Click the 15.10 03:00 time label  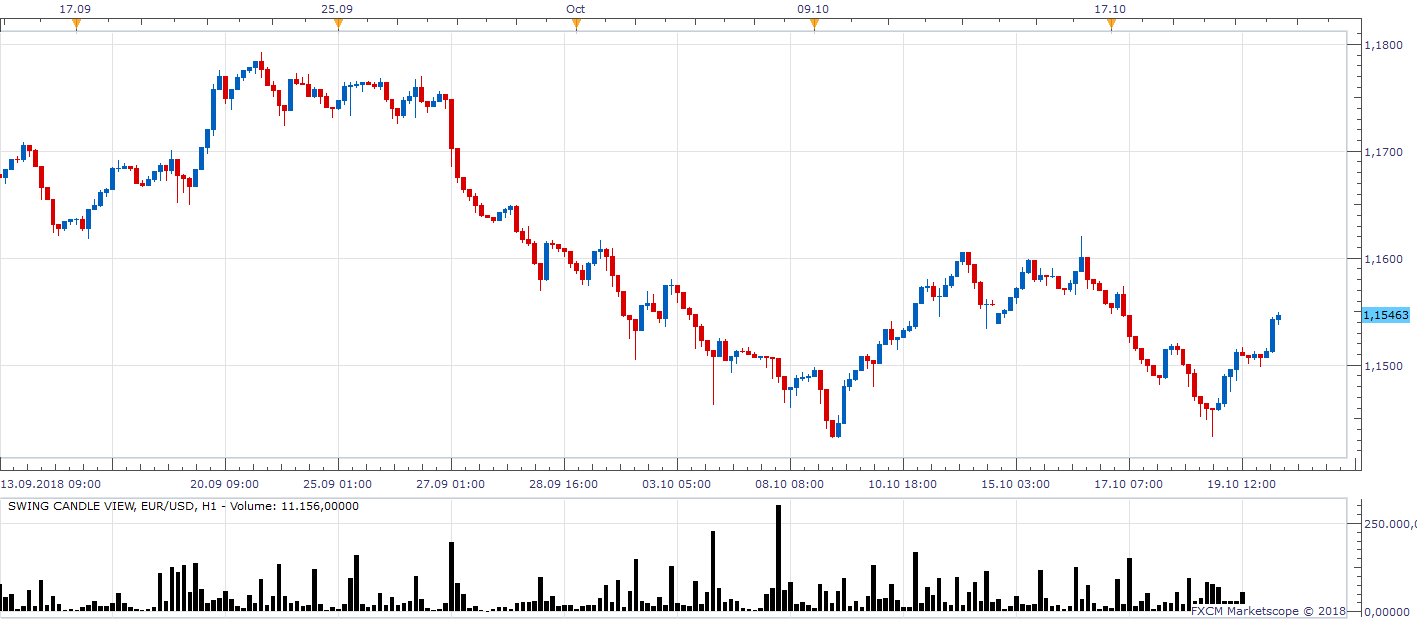pos(1016,484)
